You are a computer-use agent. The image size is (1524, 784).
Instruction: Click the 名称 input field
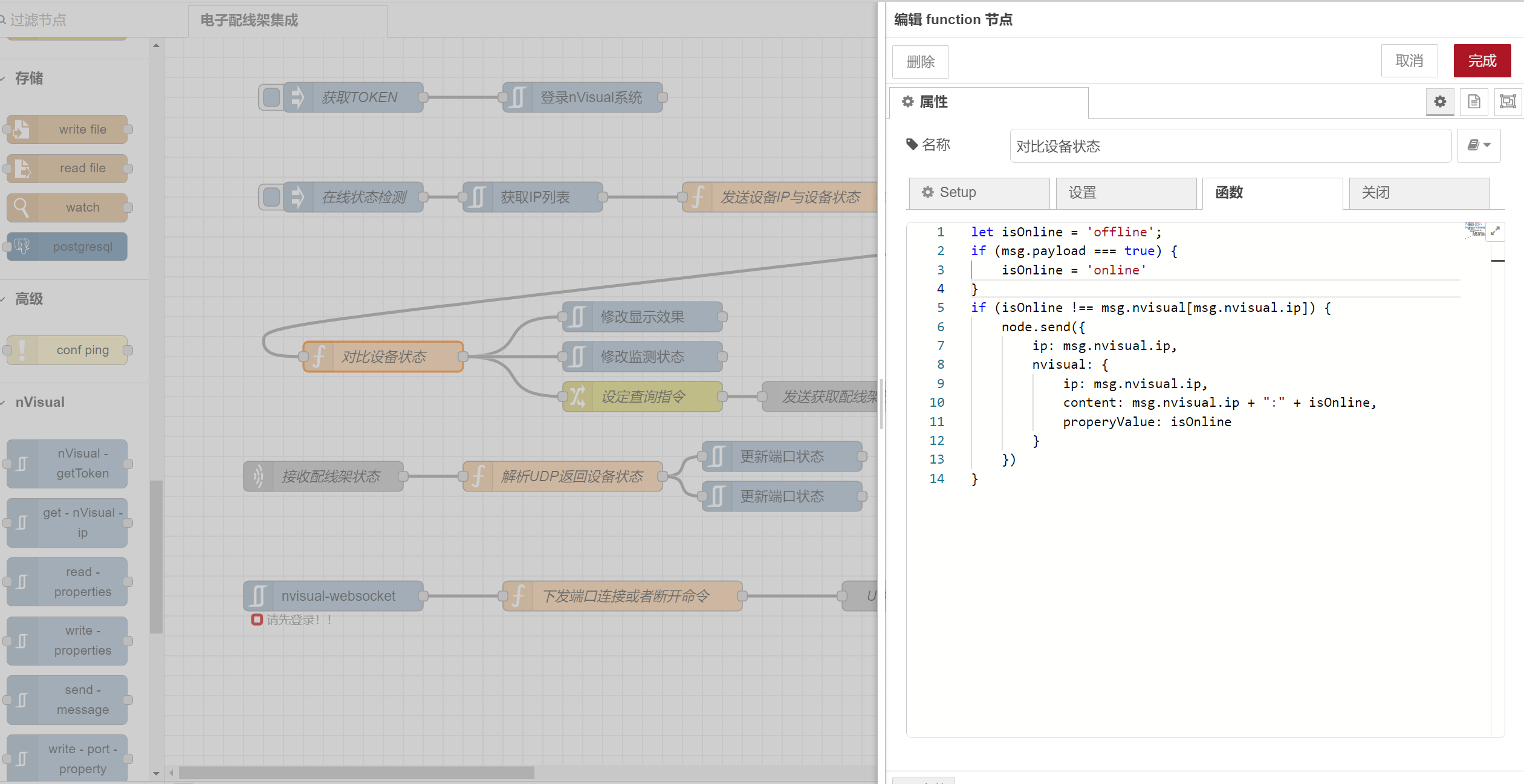(x=1230, y=146)
